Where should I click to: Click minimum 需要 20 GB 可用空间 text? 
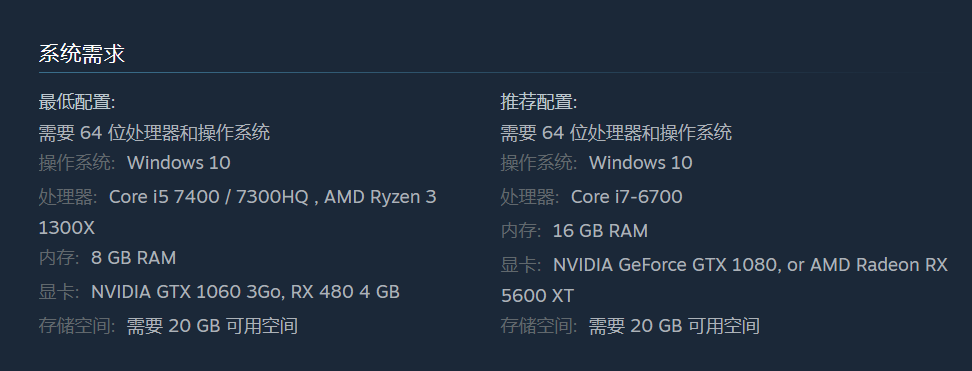(x=213, y=326)
